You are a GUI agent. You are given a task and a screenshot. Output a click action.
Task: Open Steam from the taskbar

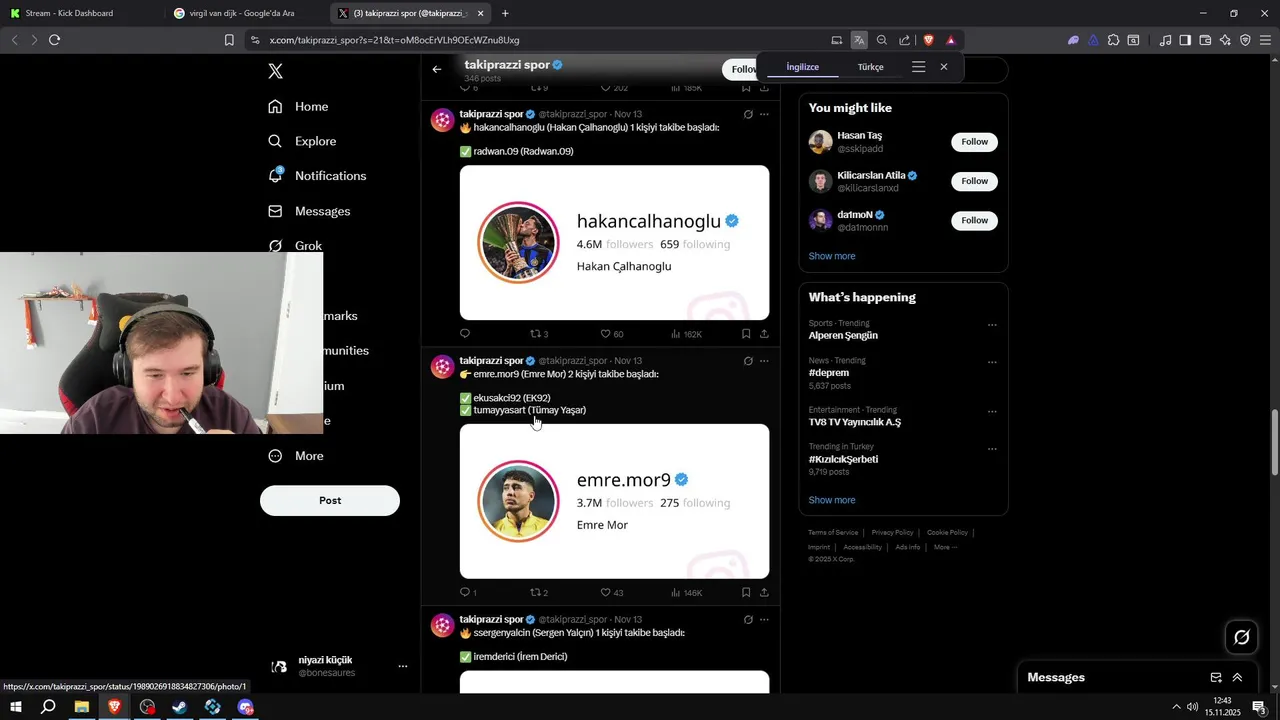click(180, 707)
